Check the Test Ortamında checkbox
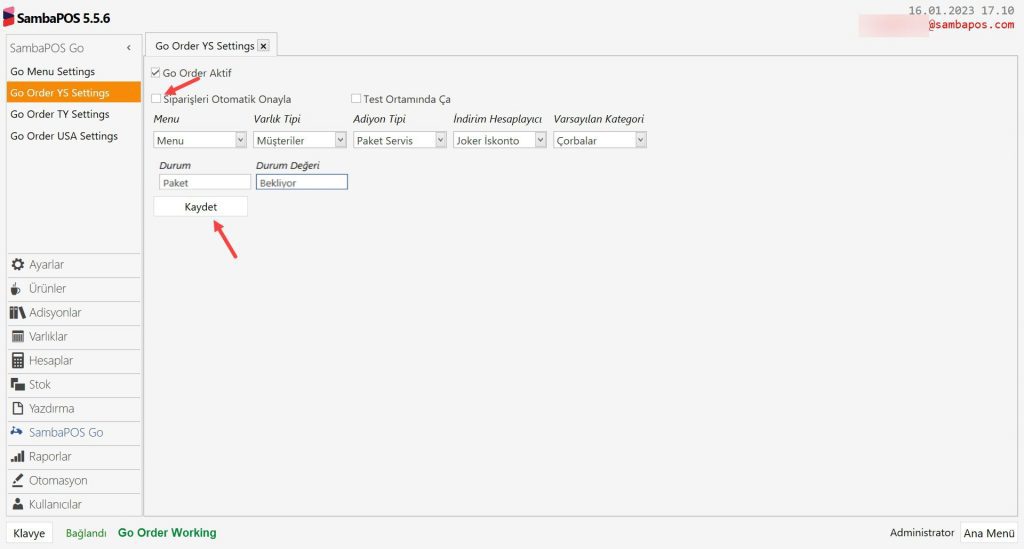The image size is (1024, 549). click(356, 99)
